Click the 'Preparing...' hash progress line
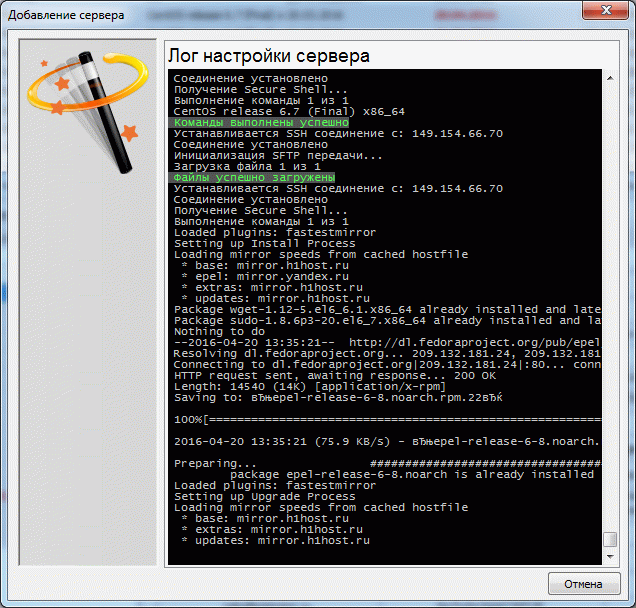 pos(387,464)
